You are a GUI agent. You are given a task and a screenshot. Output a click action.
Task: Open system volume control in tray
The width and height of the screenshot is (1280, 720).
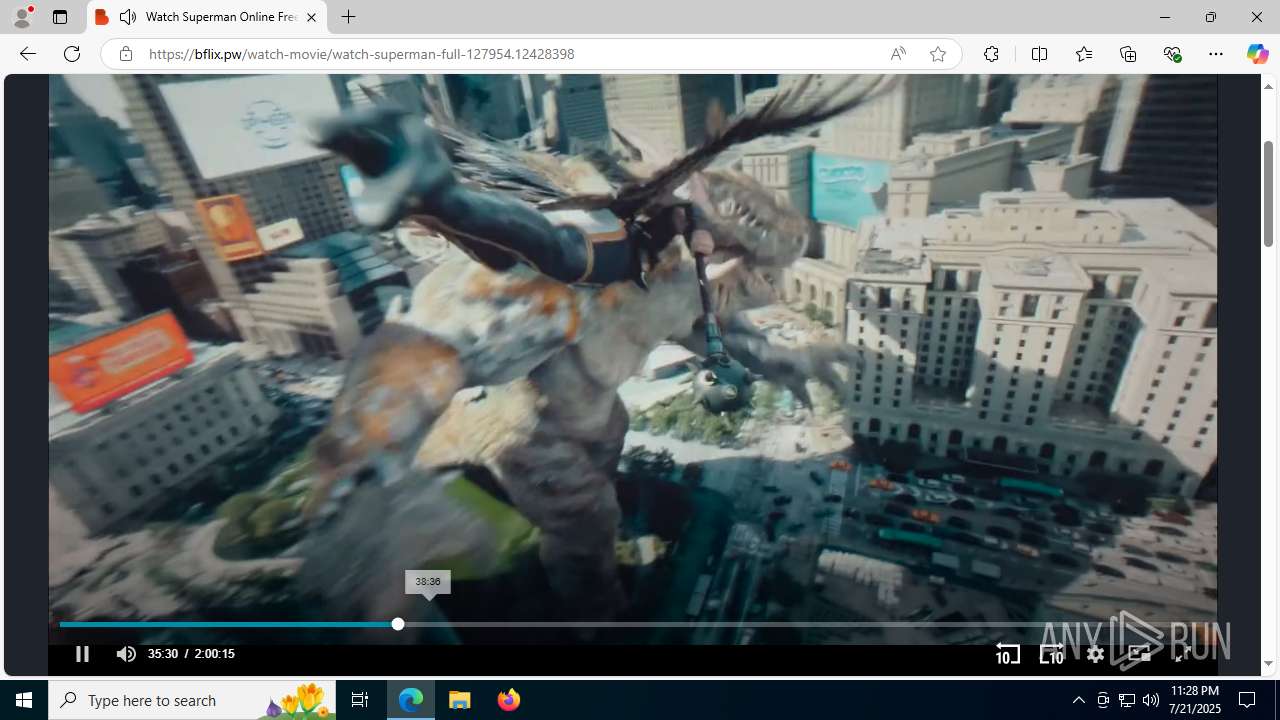1150,700
